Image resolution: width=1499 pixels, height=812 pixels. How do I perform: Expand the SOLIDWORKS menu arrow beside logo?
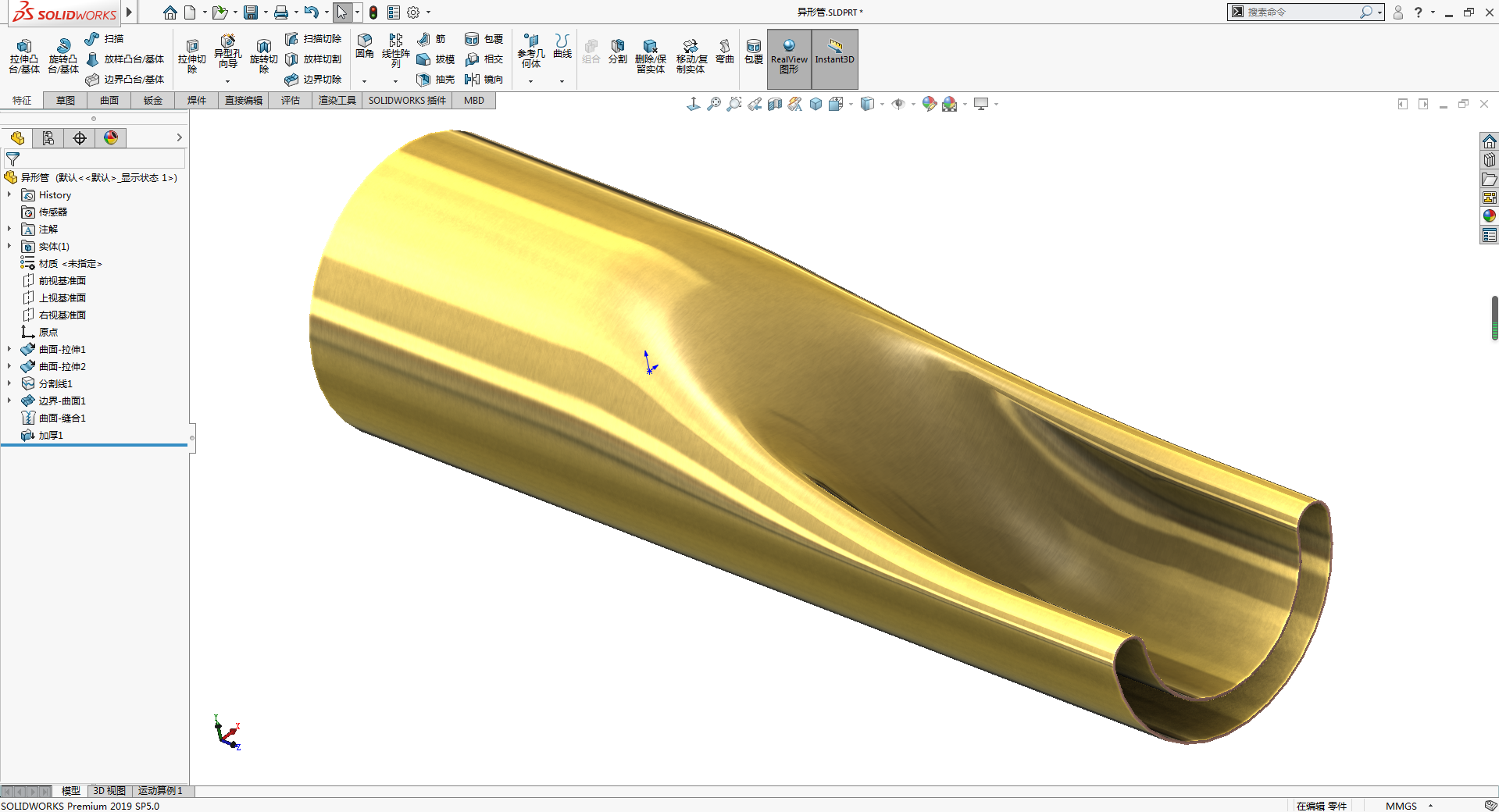pyautogui.click(x=129, y=12)
